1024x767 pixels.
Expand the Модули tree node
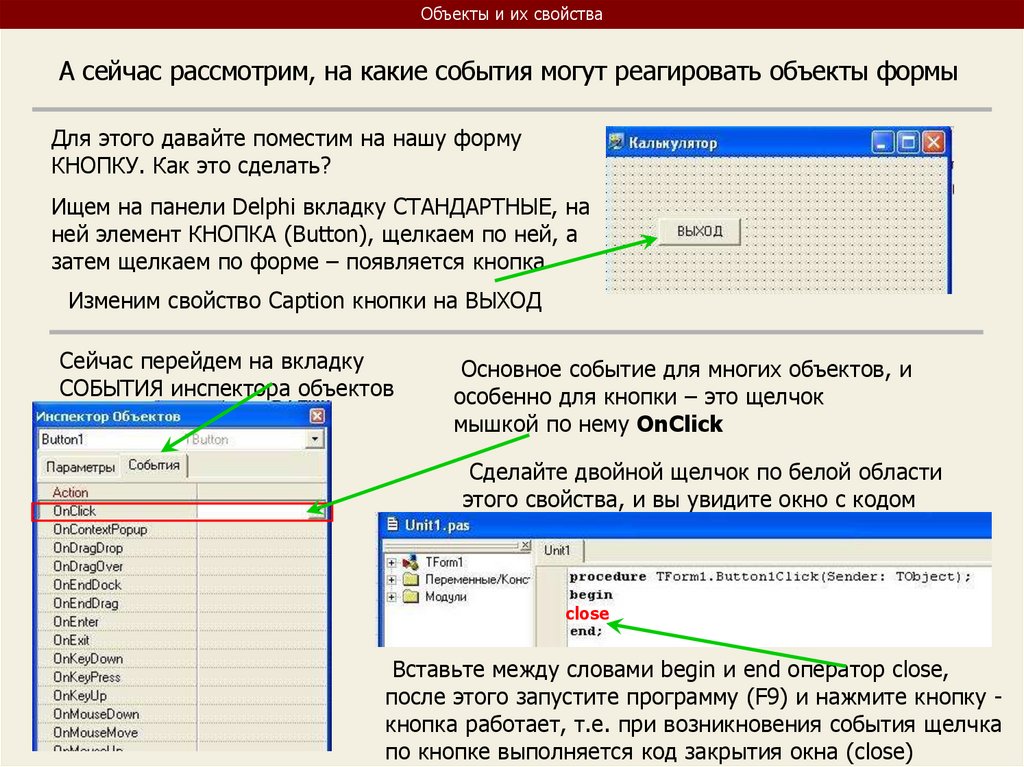click(x=391, y=596)
